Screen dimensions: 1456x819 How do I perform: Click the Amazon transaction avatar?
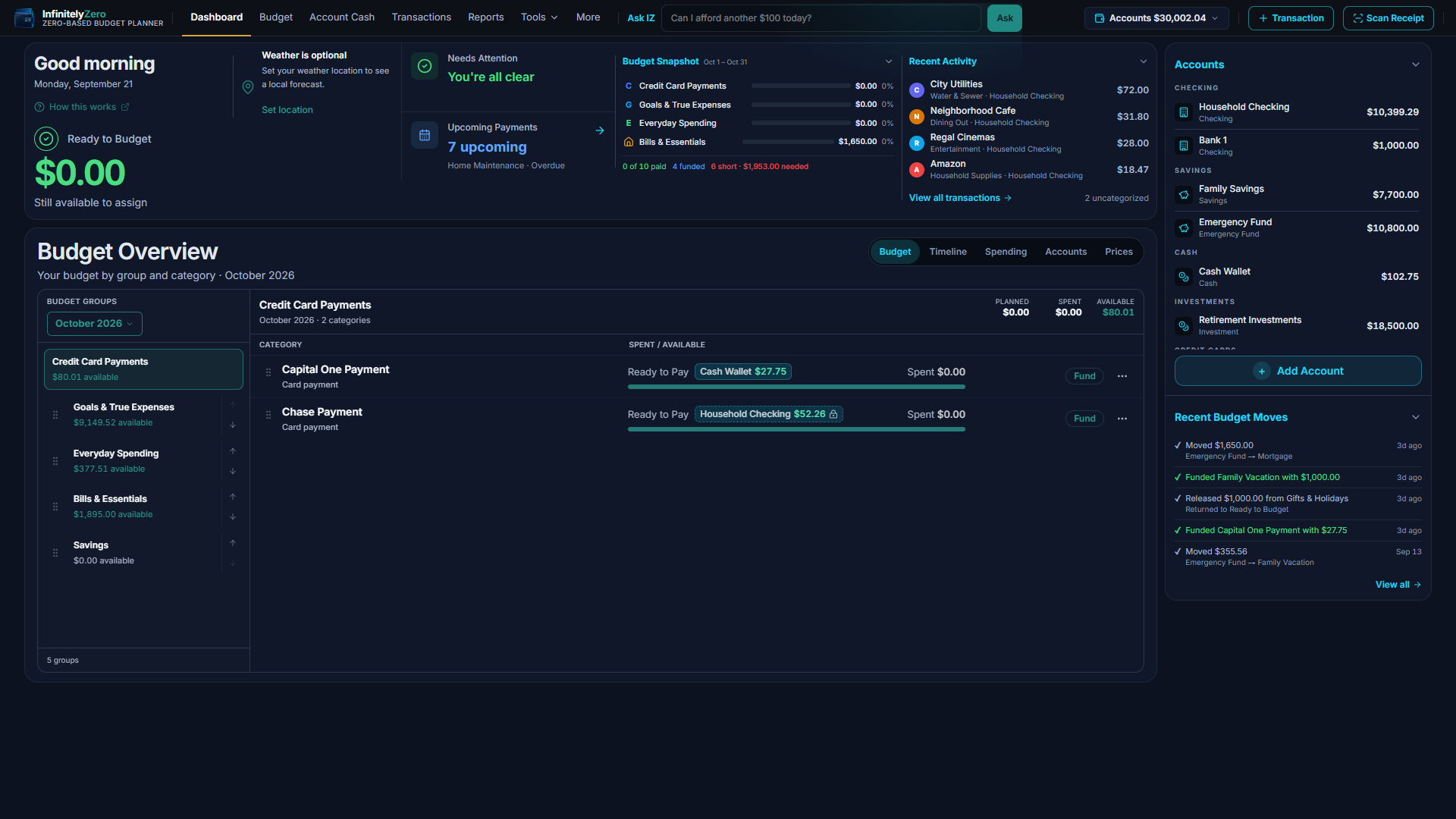917,170
